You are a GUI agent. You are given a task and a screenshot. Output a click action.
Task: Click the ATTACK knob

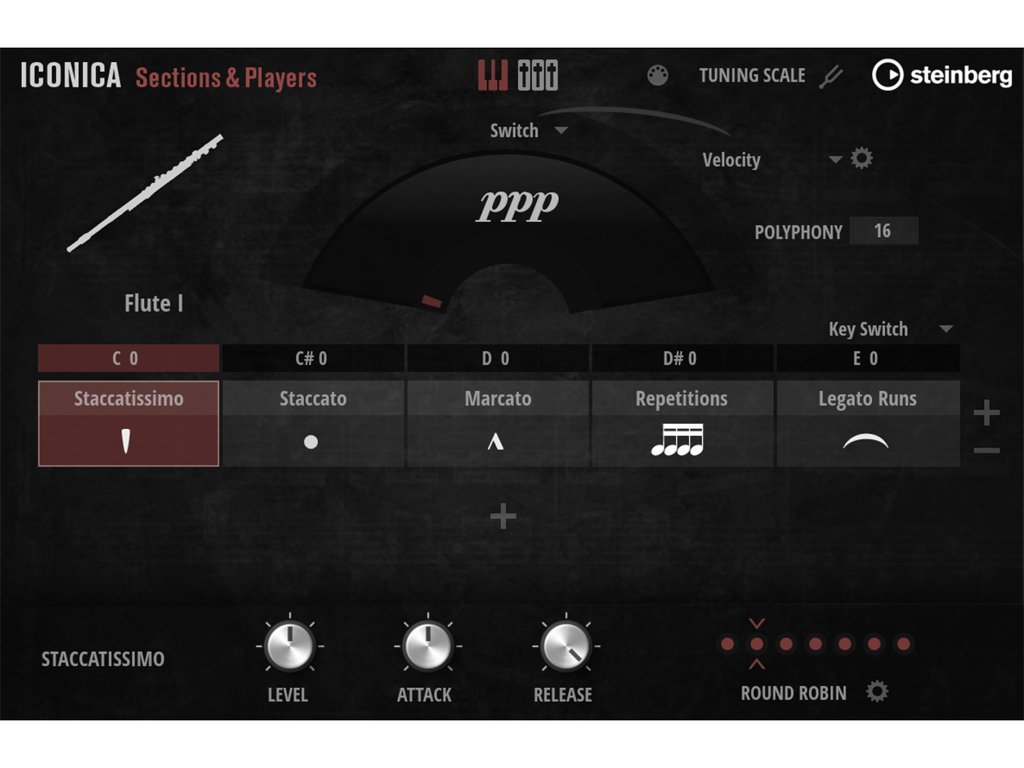pos(427,645)
